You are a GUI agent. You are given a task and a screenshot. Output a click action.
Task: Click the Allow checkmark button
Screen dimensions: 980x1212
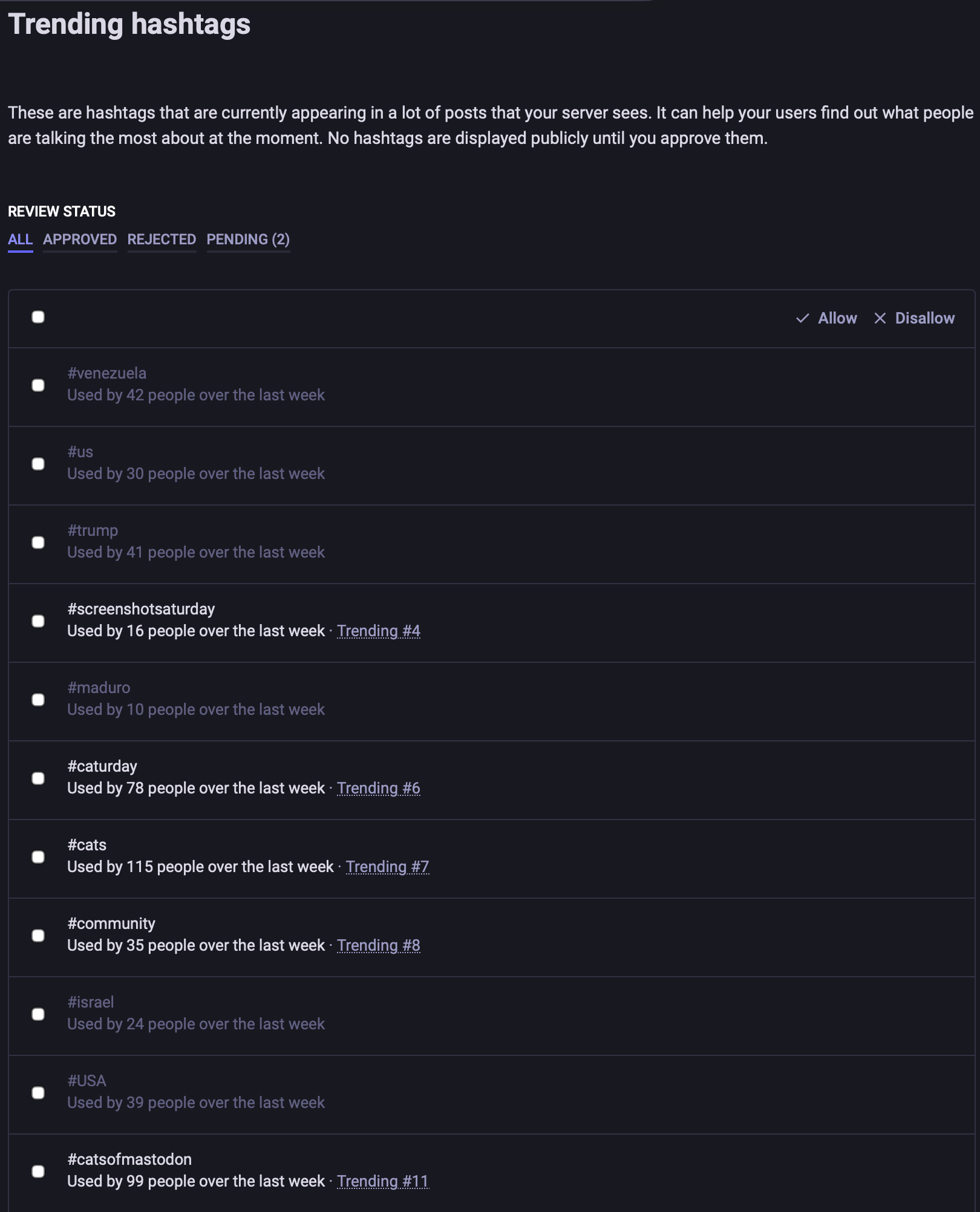(x=826, y=318)
